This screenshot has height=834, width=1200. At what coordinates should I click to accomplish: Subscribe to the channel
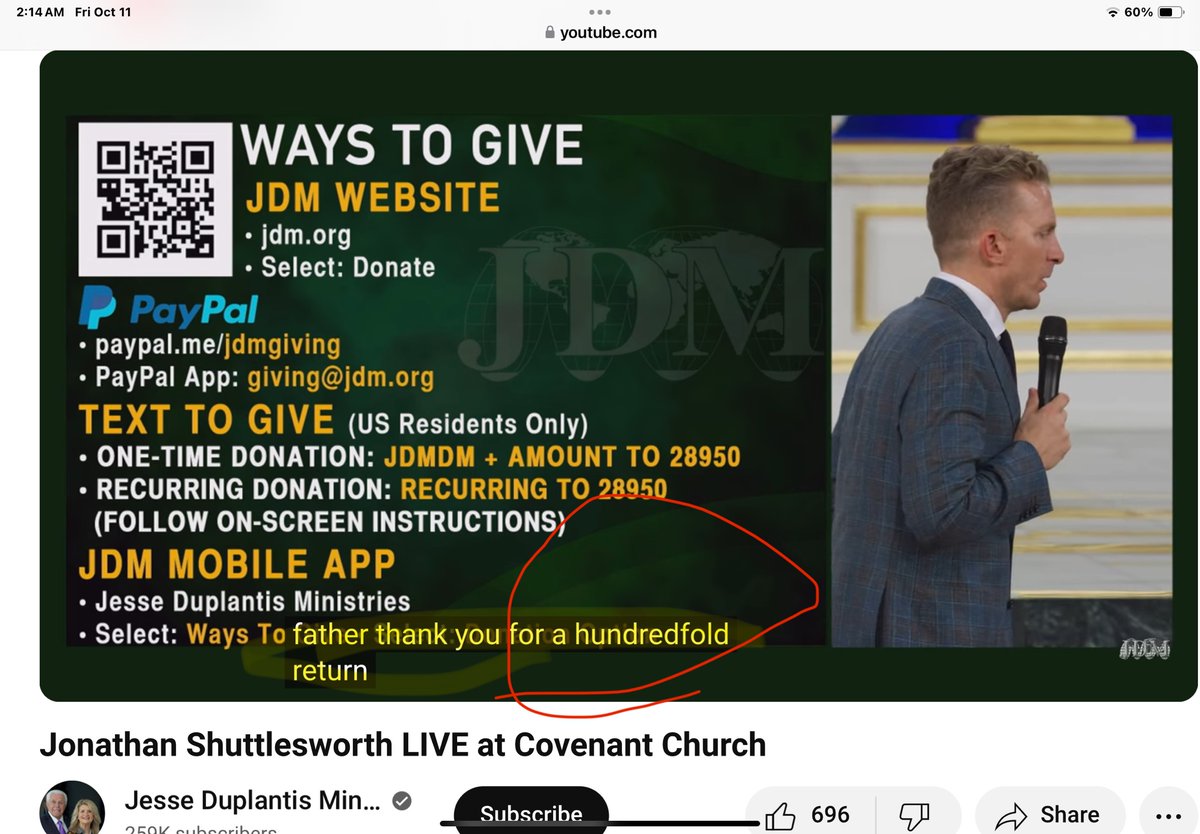pos(531,812)
